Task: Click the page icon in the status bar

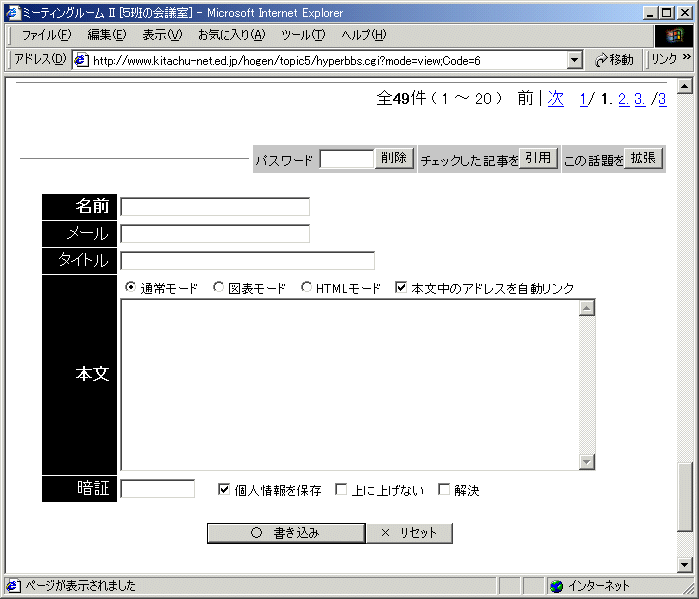Action: pyautogui.click(x=13, y=586)
